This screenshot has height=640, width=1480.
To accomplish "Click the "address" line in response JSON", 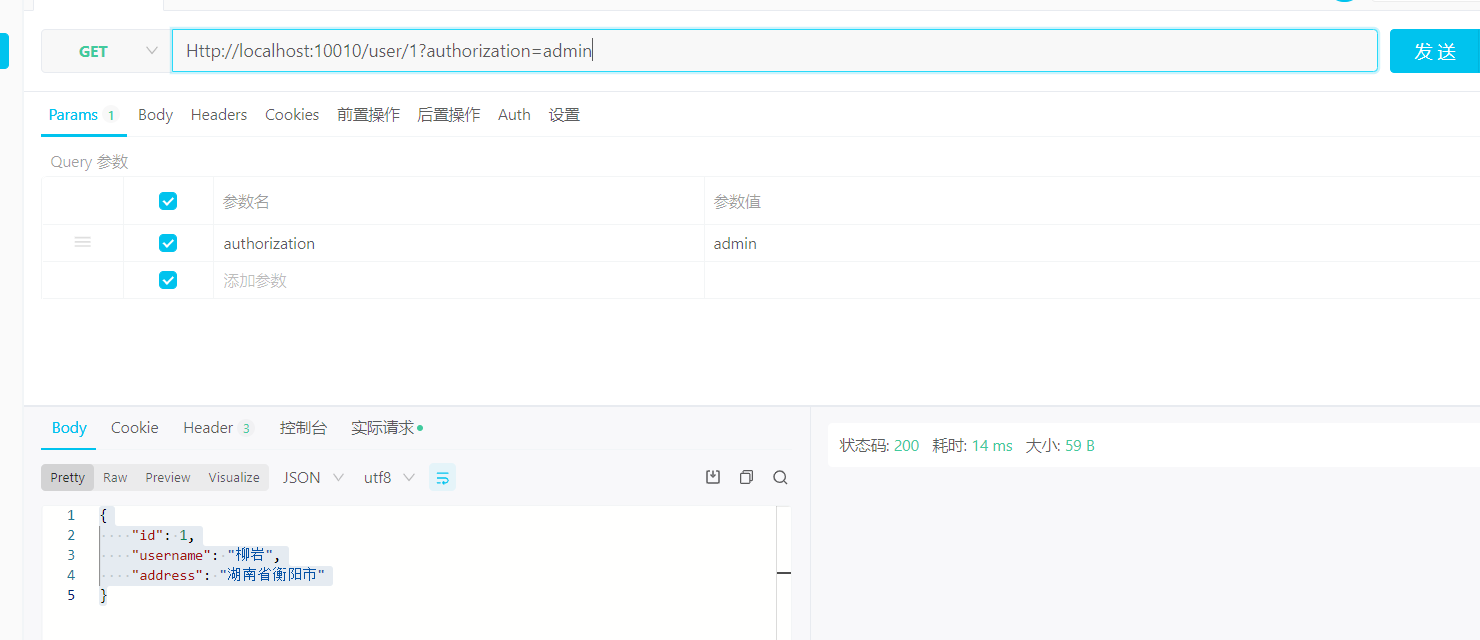I will tap(229, 575).
